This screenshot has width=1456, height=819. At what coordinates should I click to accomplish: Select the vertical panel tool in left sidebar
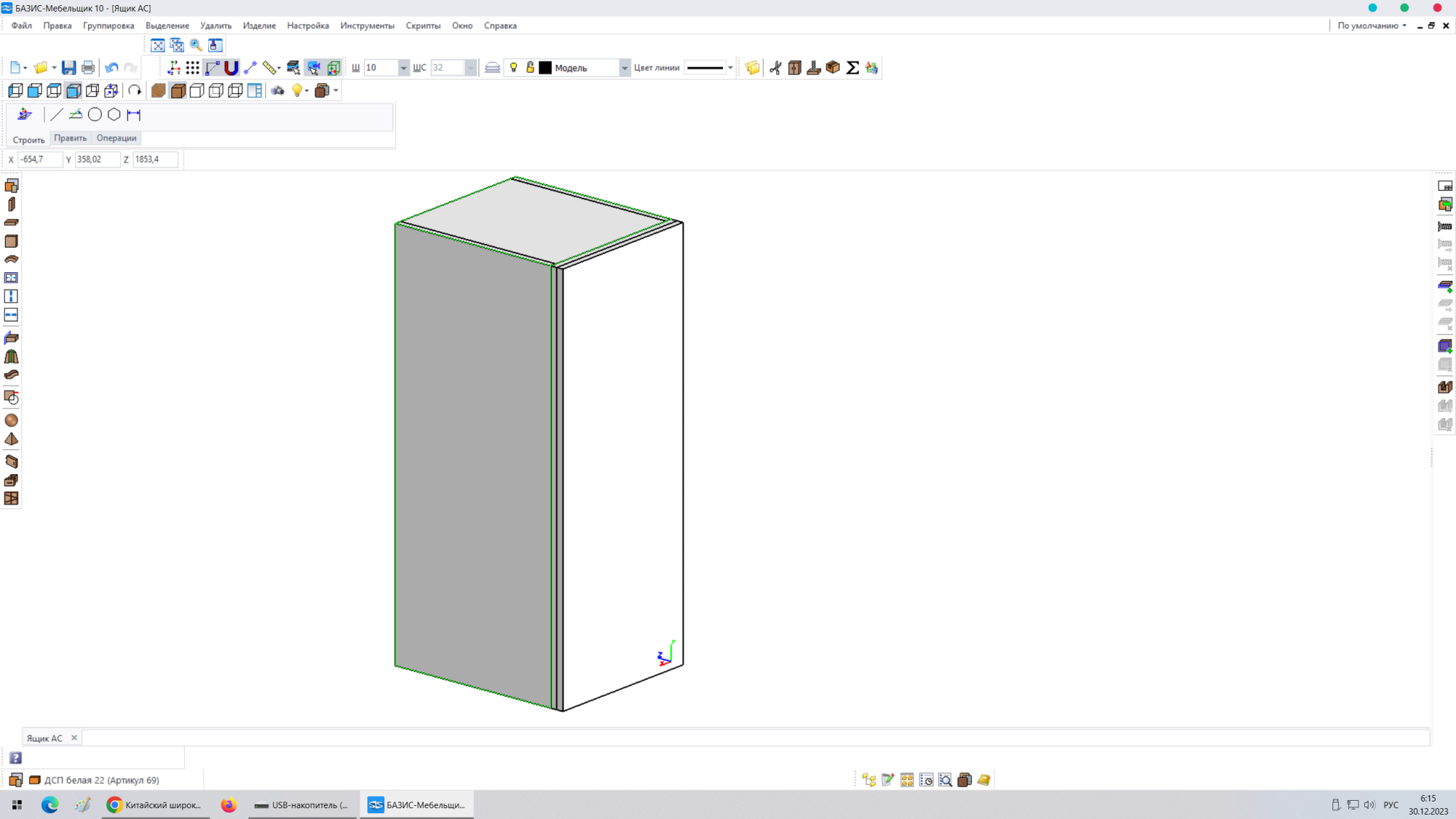tap(12, 205)
